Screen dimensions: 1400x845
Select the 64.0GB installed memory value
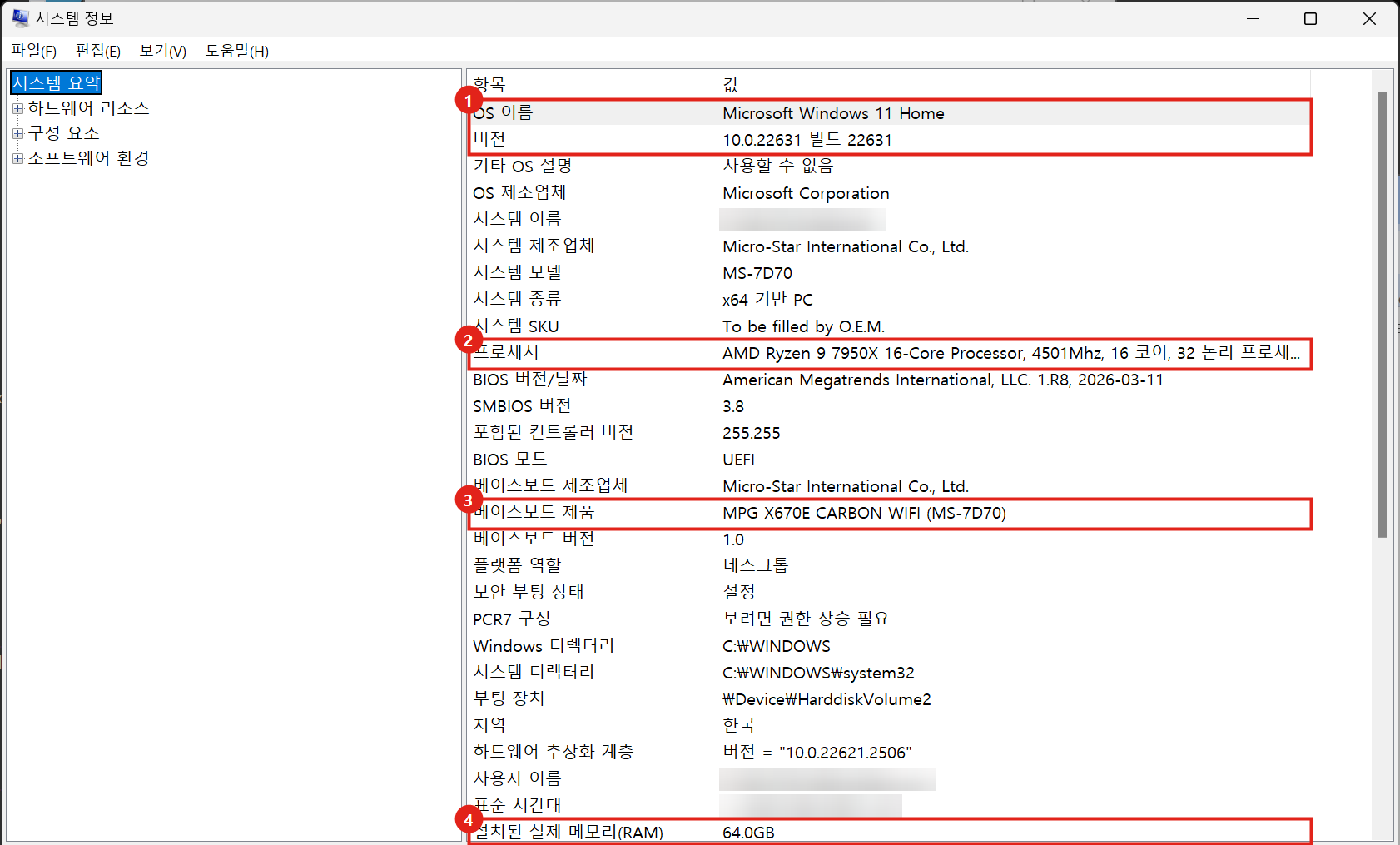click(x=748, y=833)
